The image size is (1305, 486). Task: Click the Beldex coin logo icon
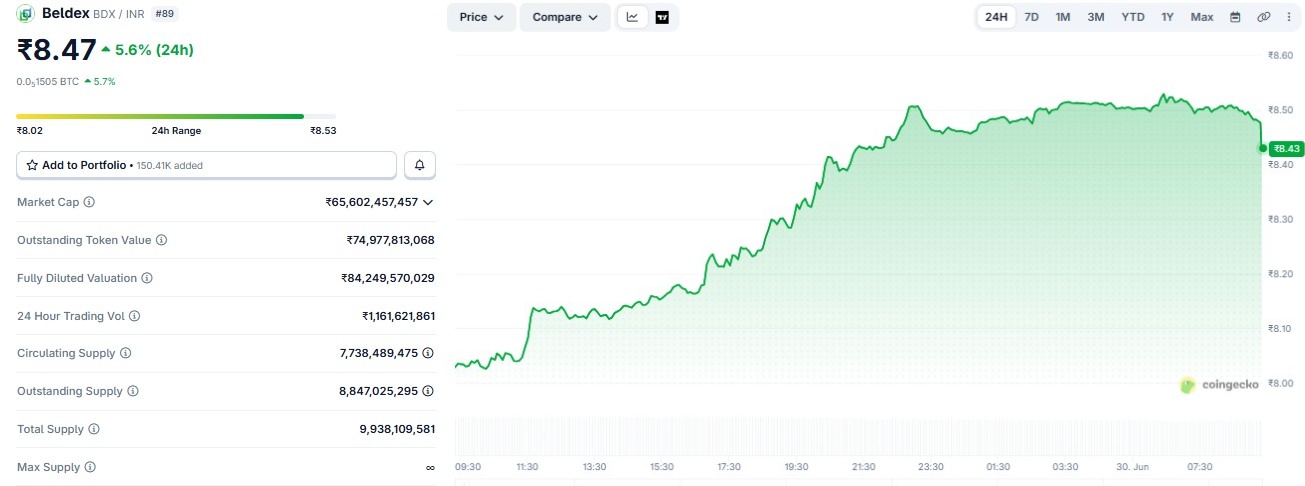pos(26,14)
